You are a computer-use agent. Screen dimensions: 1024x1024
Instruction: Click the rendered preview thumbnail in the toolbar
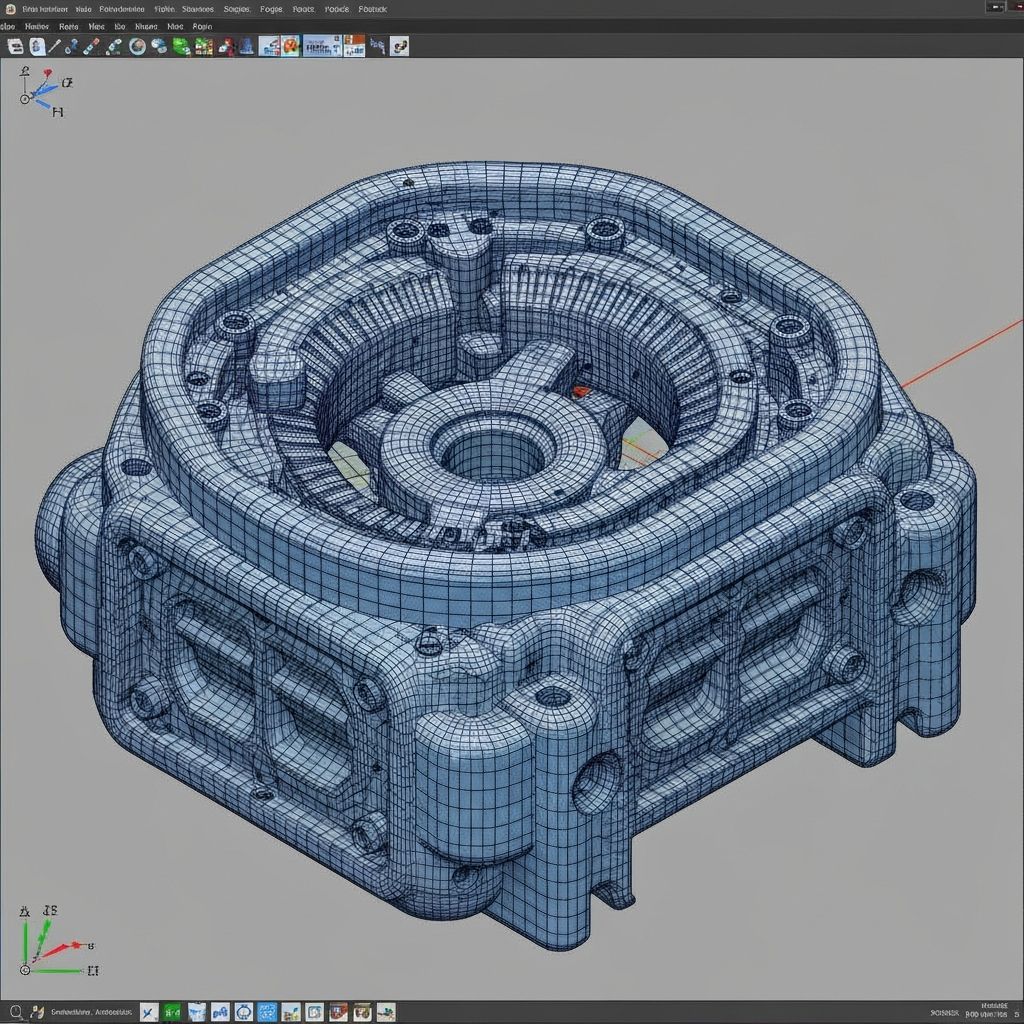[290, 45]
